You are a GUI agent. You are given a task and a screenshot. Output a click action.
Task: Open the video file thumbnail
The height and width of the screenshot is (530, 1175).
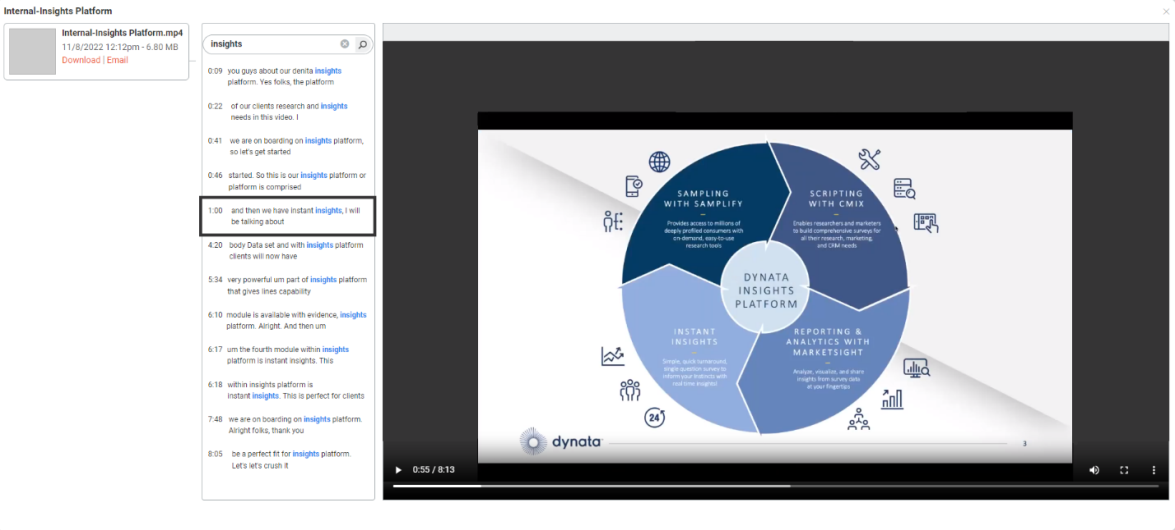pos(32,52)
